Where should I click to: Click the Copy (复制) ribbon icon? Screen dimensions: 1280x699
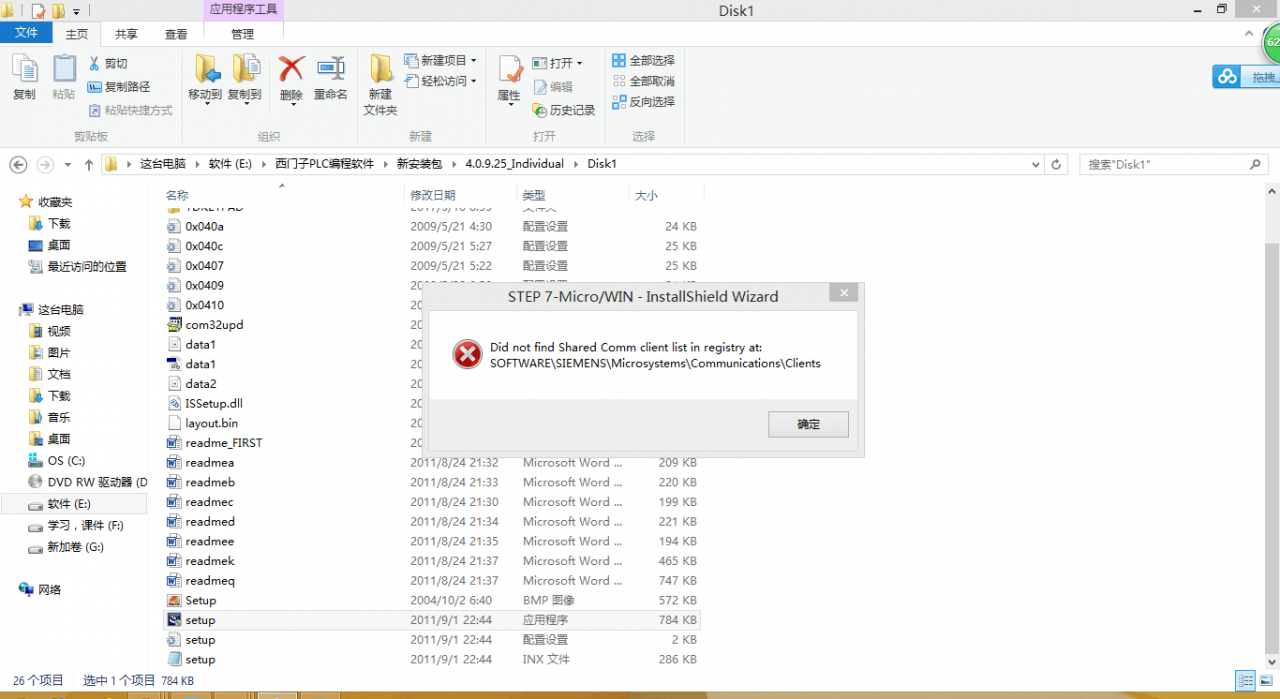tap(24, 76)
